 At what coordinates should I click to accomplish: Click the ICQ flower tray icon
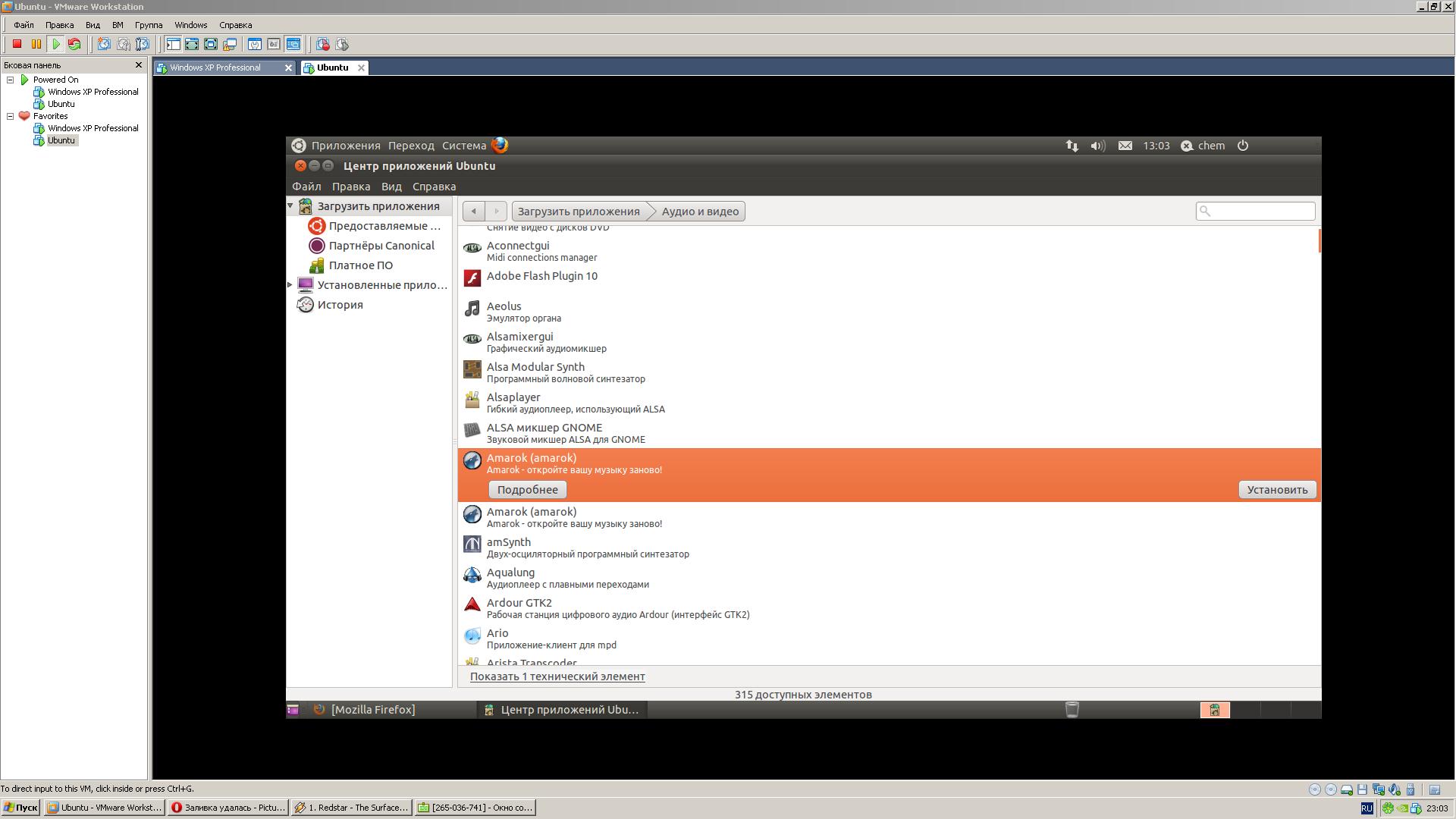(x=1388, y=808)
